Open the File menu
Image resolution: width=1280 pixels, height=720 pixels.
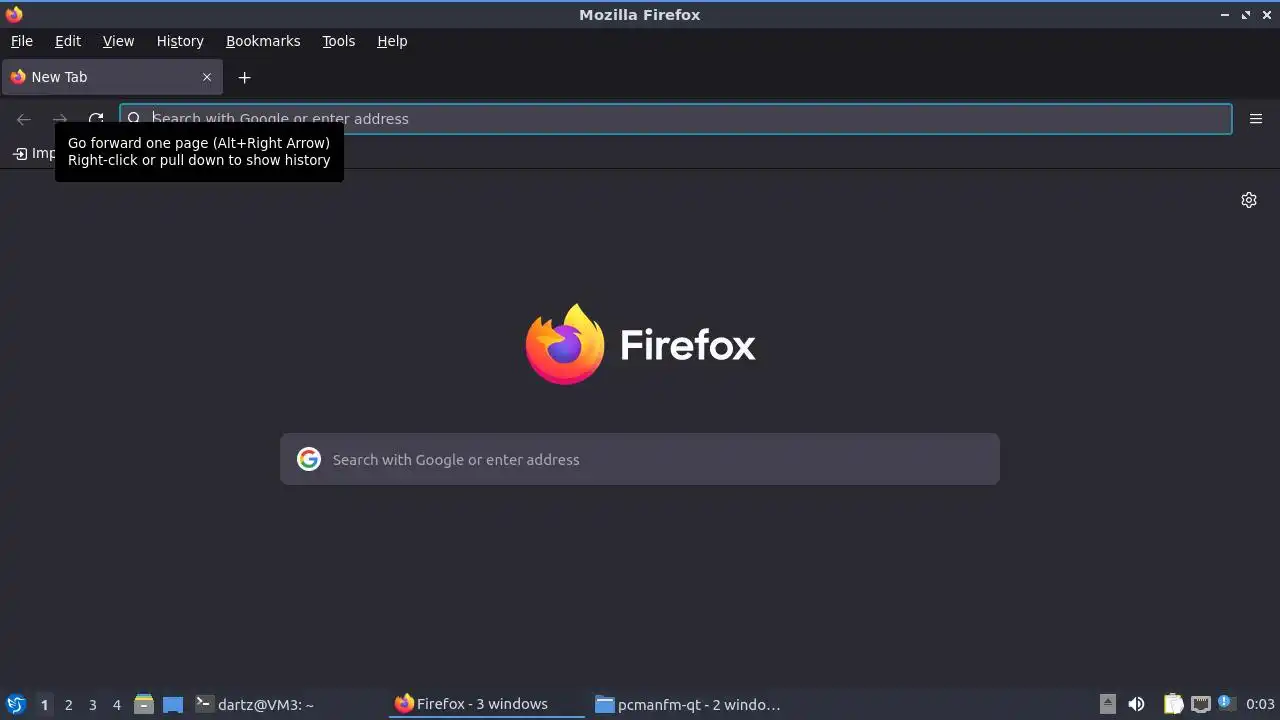pos(22,41)
